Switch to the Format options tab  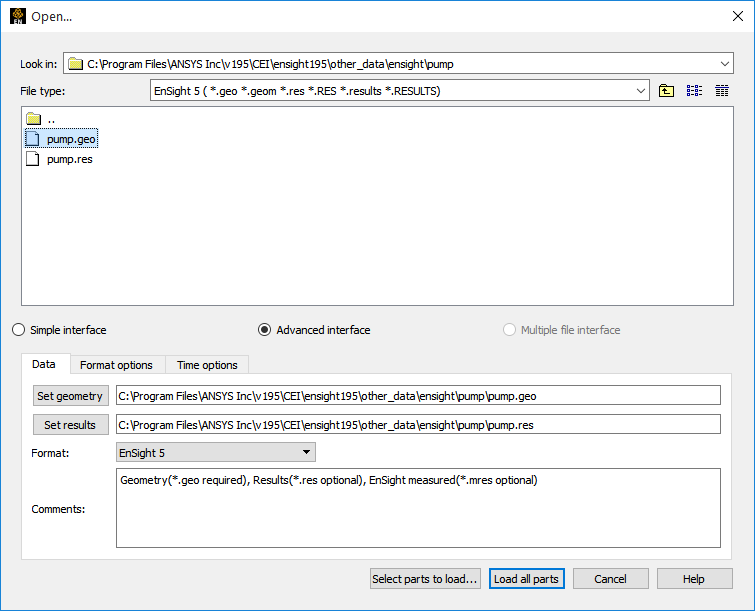click(x=116, y=365)
